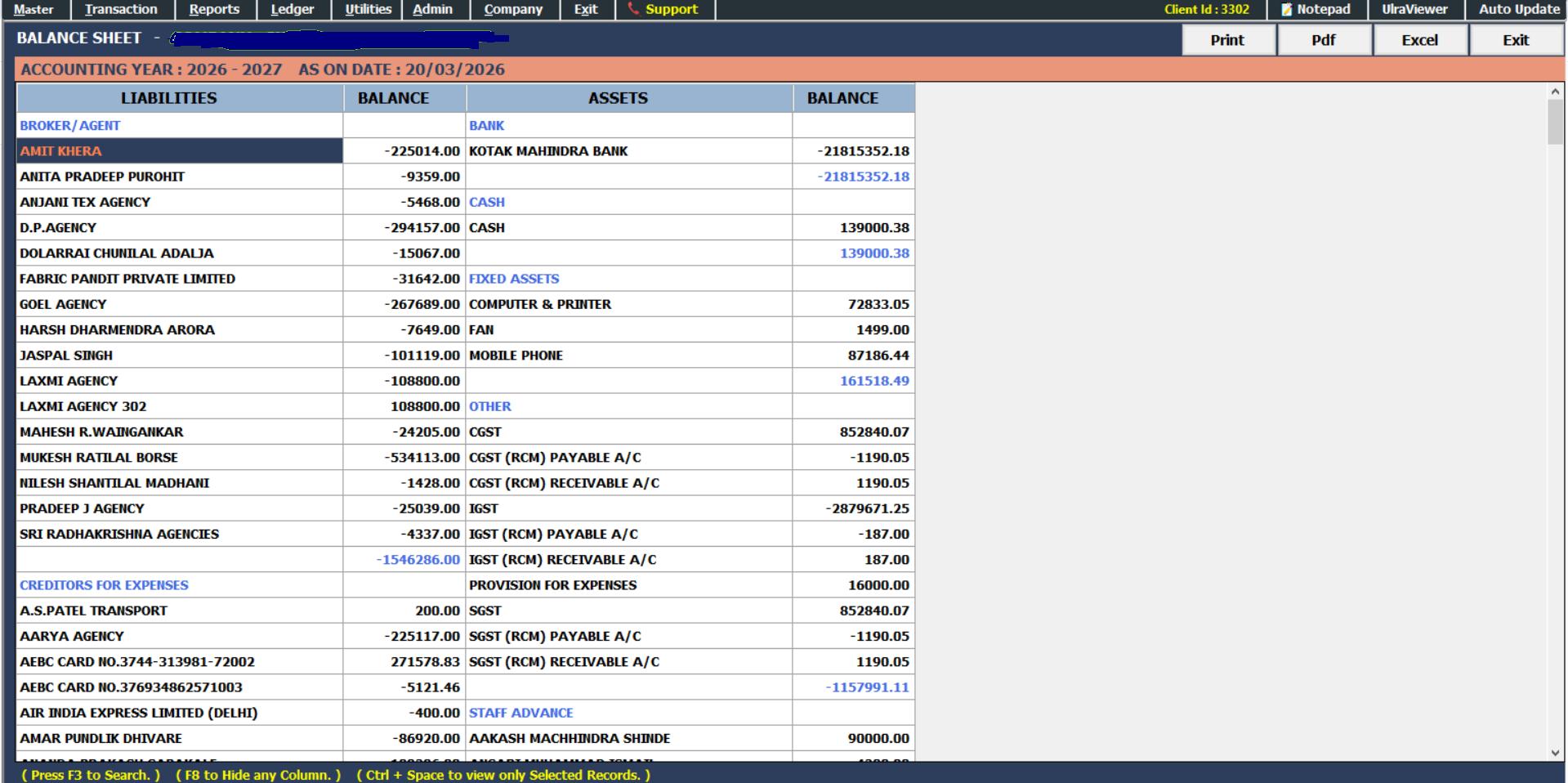Open the Master menu
1568x783 pixels.
(34, 10)
